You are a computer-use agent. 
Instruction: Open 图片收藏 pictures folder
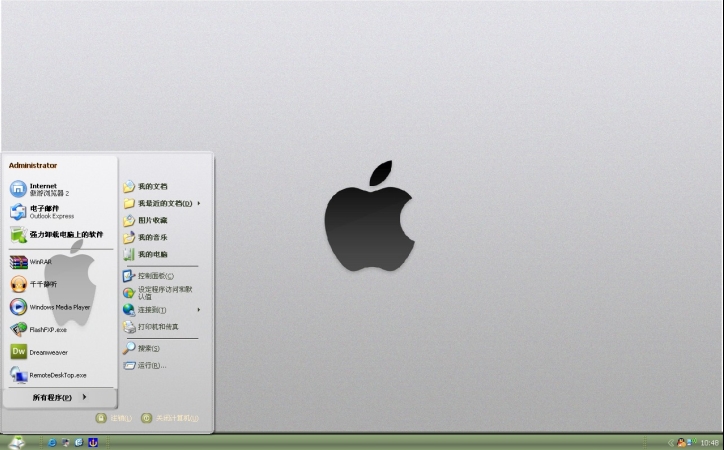coord(161,221)
